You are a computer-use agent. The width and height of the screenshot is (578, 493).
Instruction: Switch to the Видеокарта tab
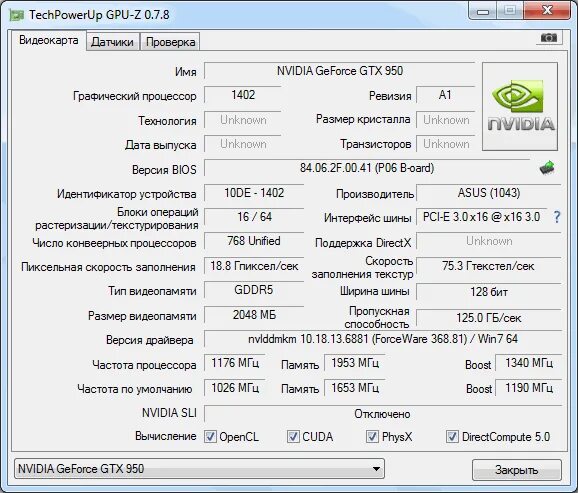[x=49, y=40]
